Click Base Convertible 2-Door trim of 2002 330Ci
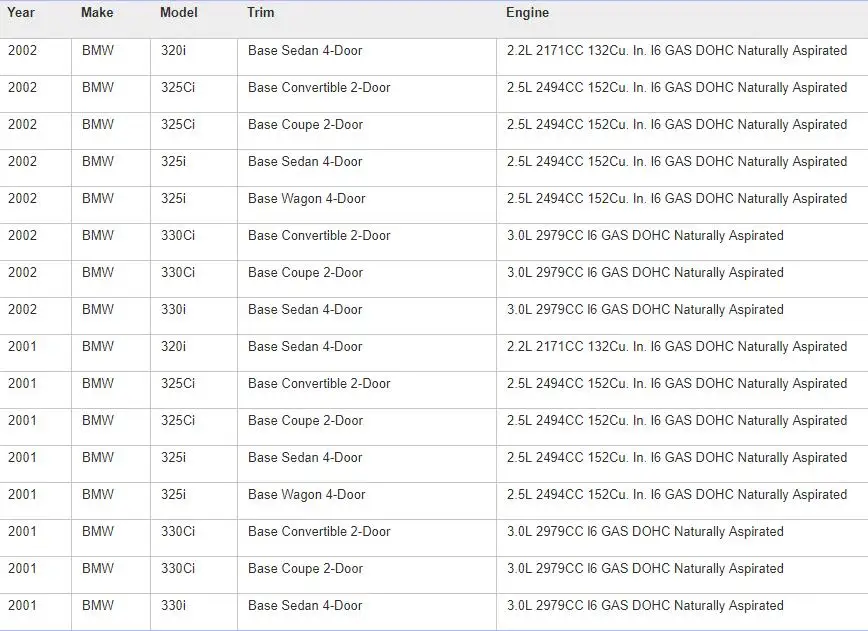Viewport: 868px width, 631px height. (319, 236)
